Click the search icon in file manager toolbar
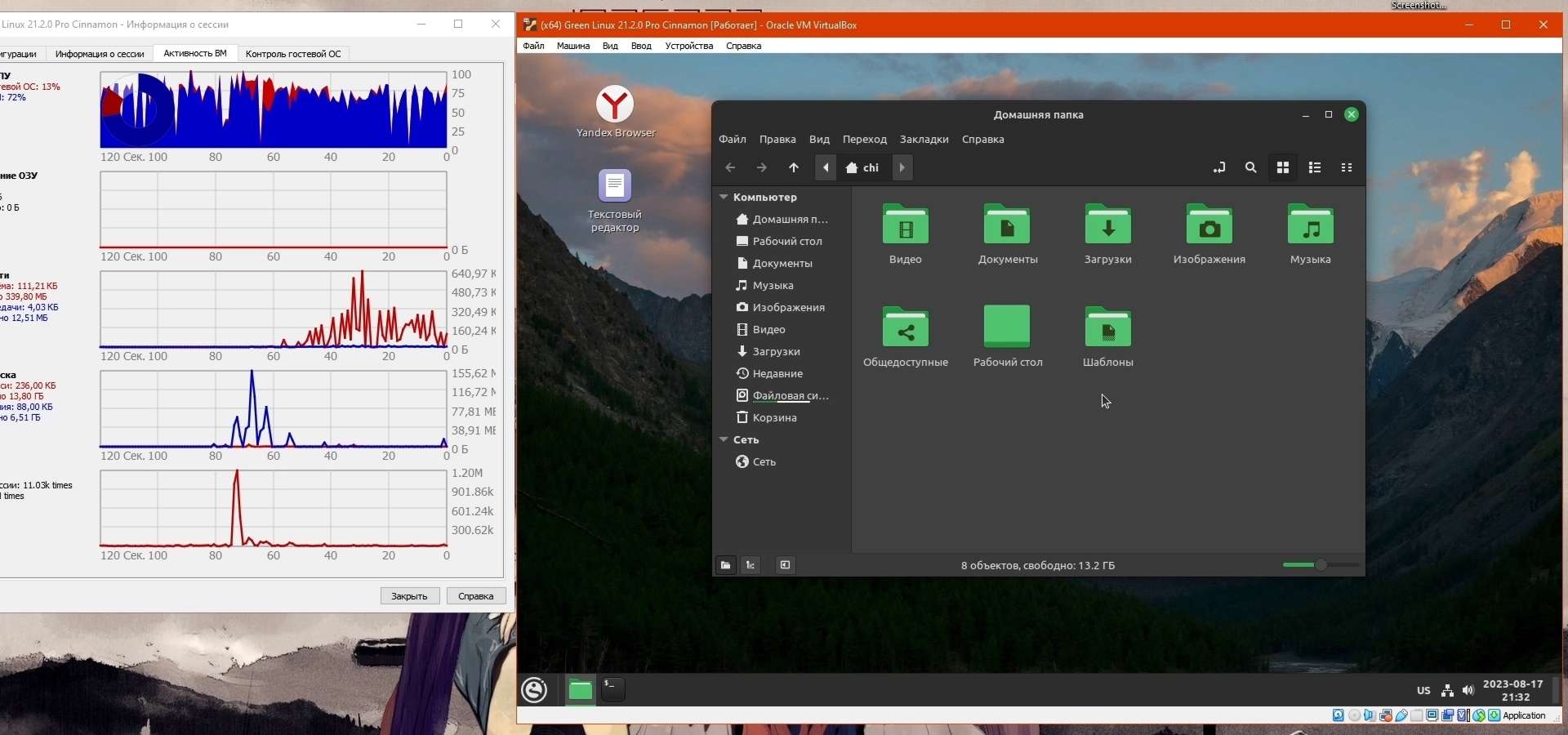The image size is (1568, 735). coord(1250,168)
